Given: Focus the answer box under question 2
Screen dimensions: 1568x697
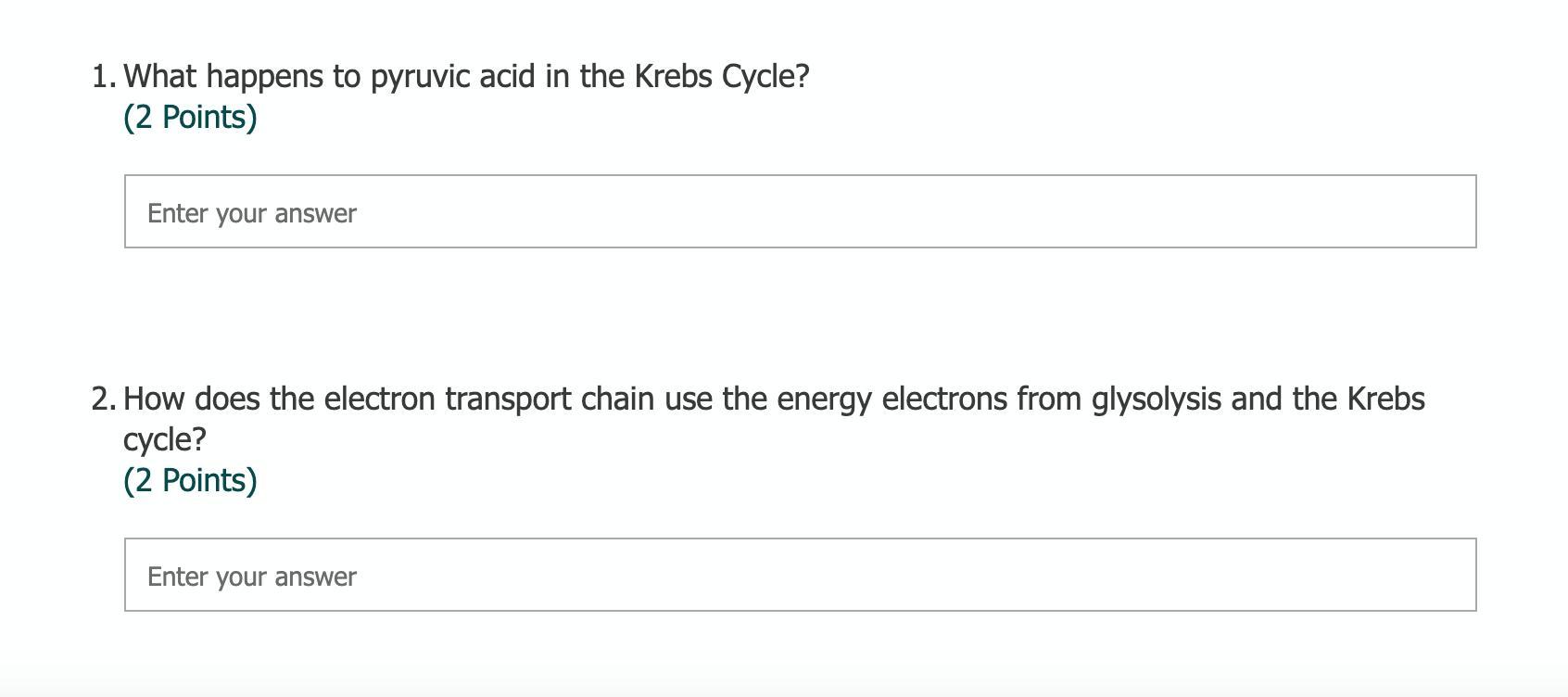Looking at the screenshot, I should (x=800, y=575).
